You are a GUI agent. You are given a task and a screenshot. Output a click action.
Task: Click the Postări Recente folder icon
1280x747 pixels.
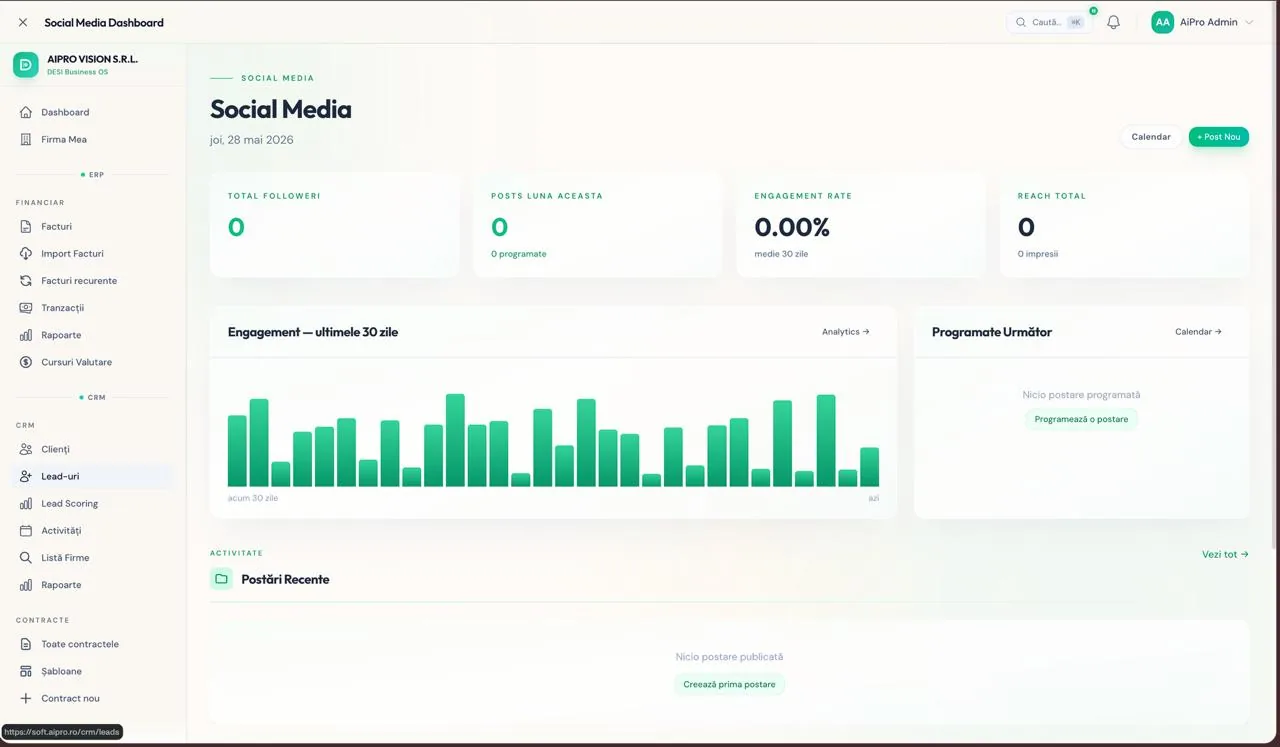pos(221,579)
